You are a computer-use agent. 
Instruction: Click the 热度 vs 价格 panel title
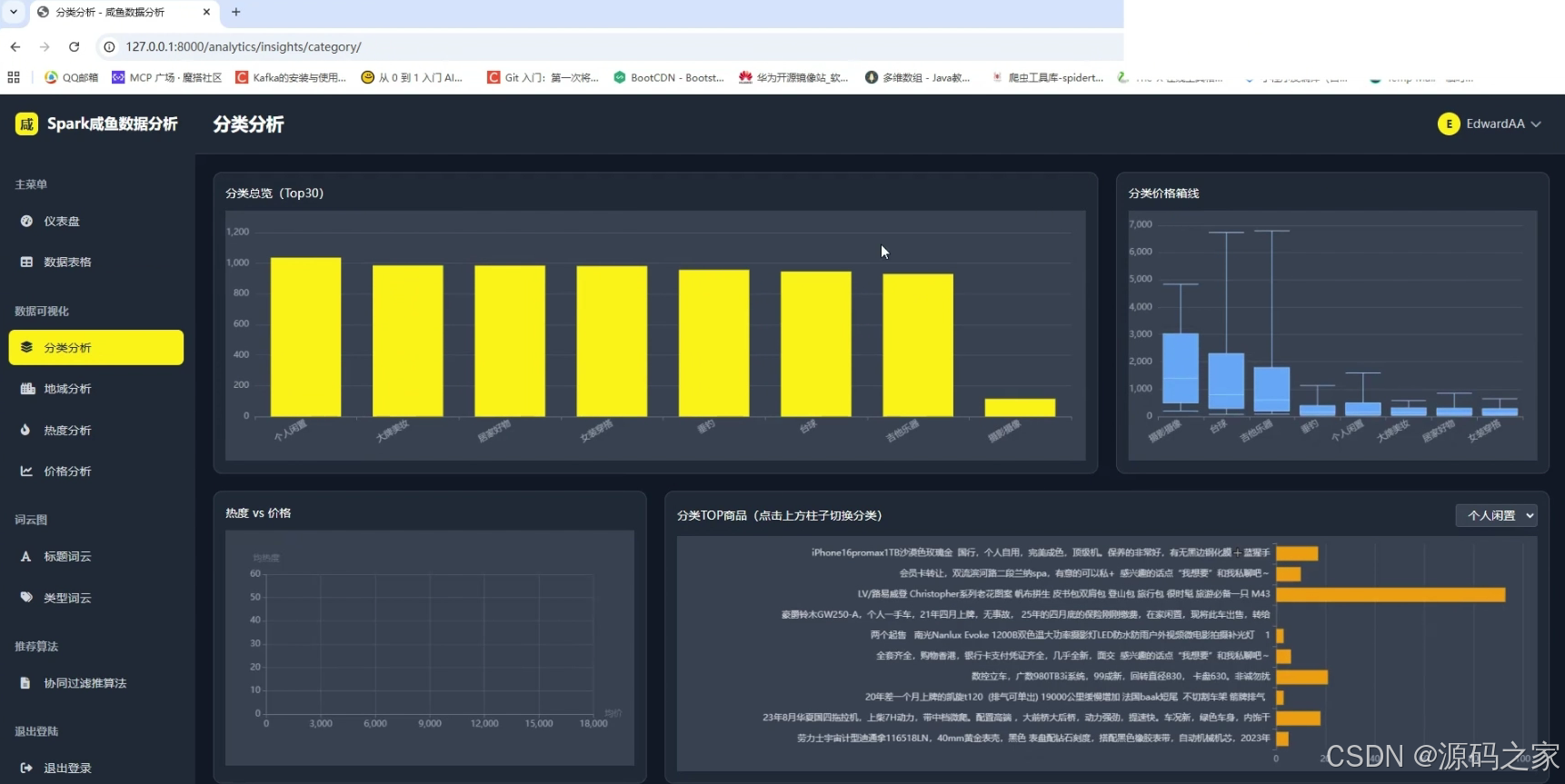tap(258, 512)
